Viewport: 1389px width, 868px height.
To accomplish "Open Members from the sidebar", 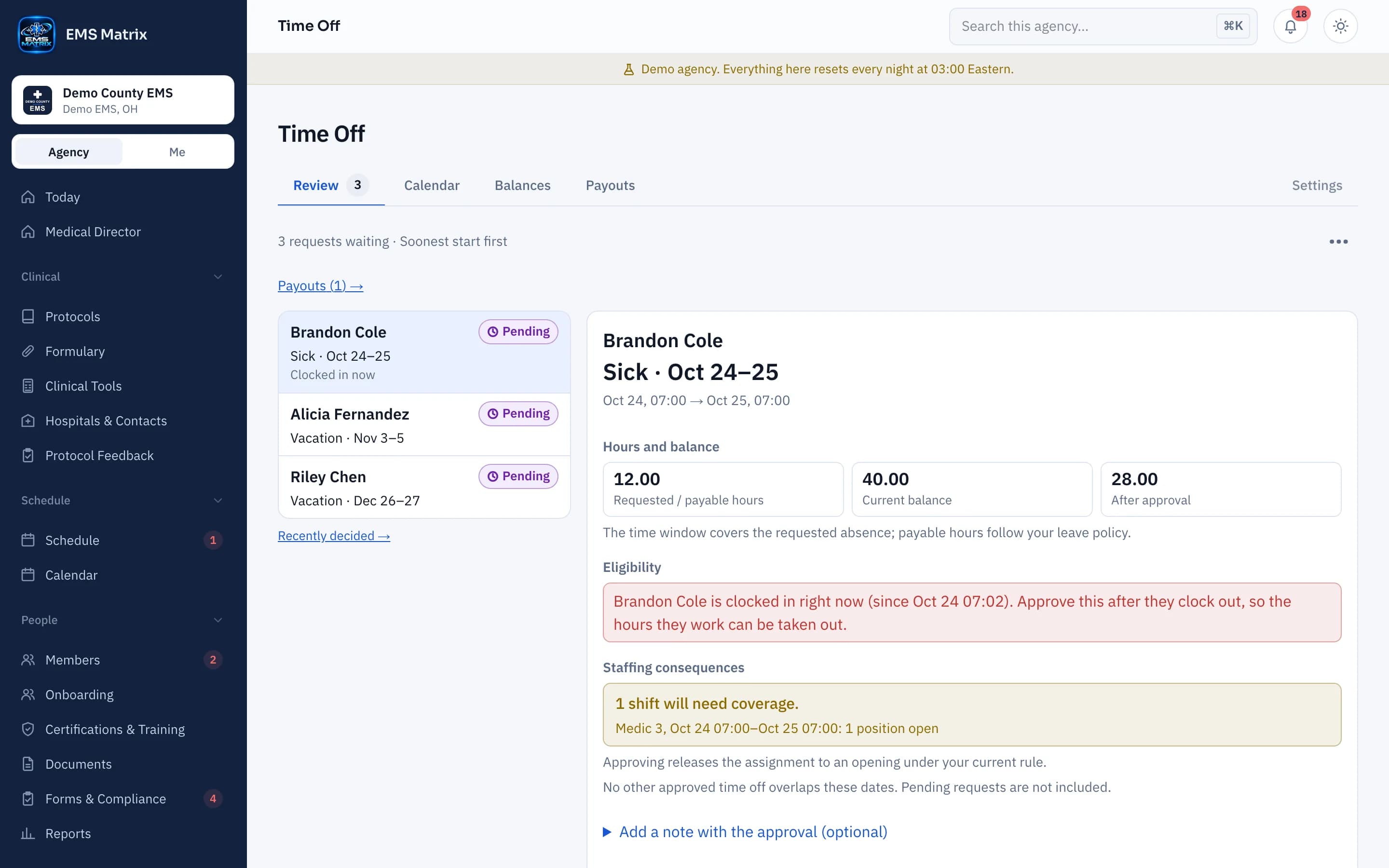I will pos(123,660).
